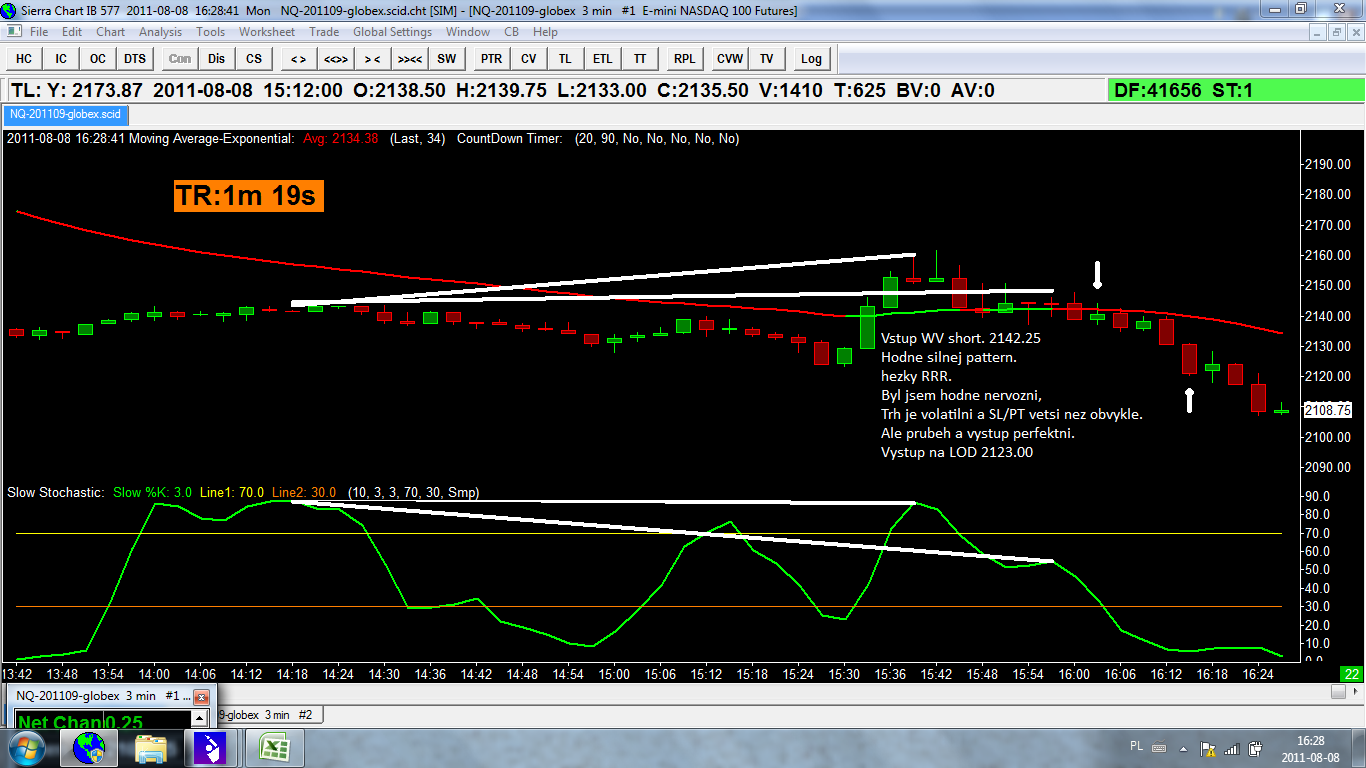
Task: Click the taskbar clock showing 16:28
Action: click(1310, 749)
